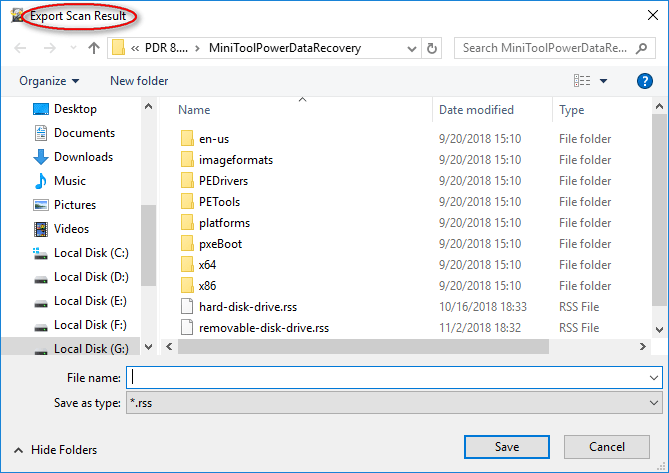Click the imageformats folder icon
This screenshot has width=669, height=473.
coord(187,160)
